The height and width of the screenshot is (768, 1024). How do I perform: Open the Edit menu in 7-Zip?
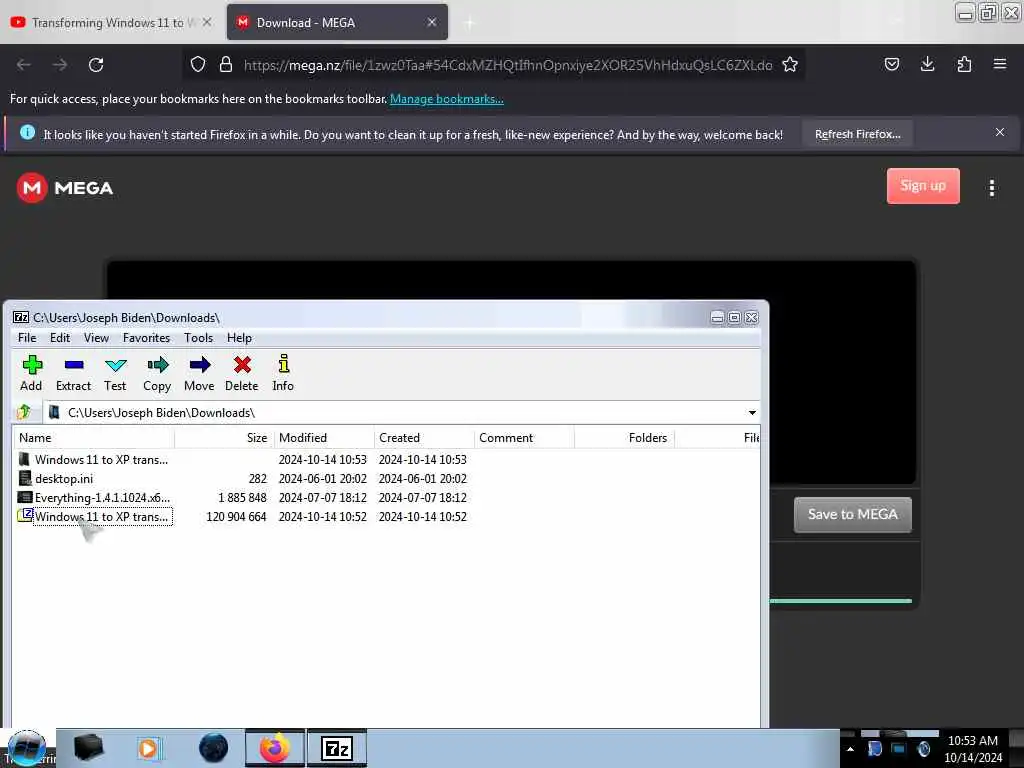tap(59, 338)
